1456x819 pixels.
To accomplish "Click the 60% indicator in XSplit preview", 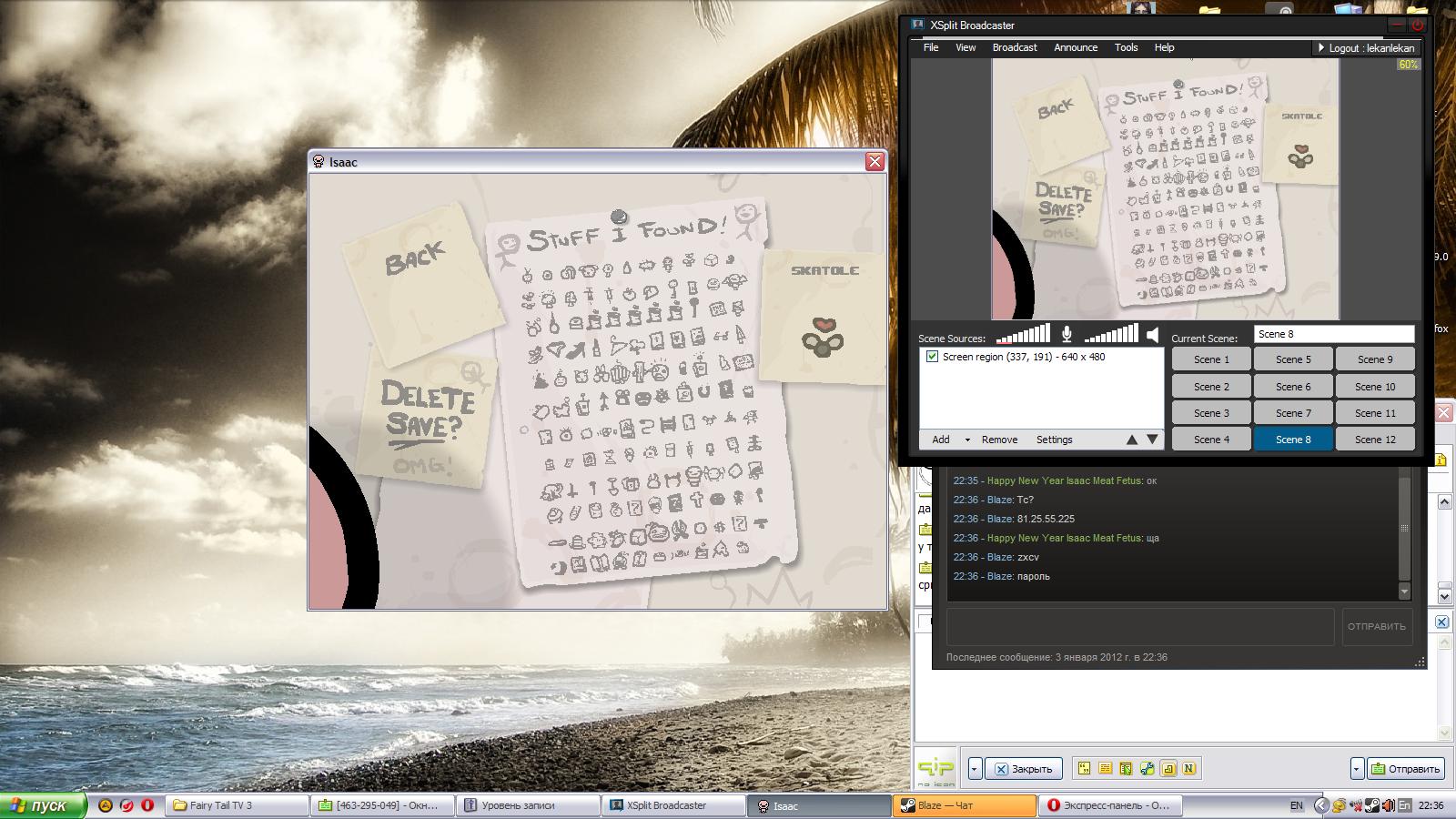I will pyautogui.click(x=1408, y=65).
